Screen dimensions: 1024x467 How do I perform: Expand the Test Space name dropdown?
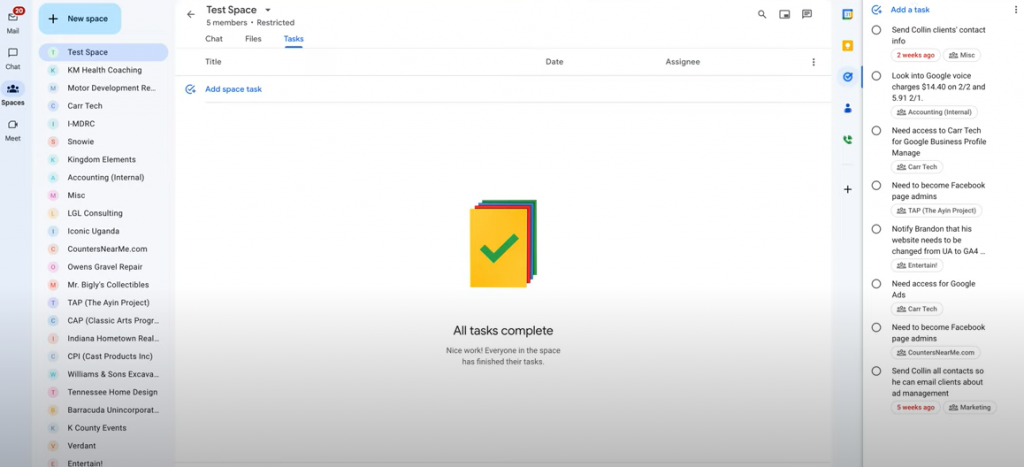(268, 10)
